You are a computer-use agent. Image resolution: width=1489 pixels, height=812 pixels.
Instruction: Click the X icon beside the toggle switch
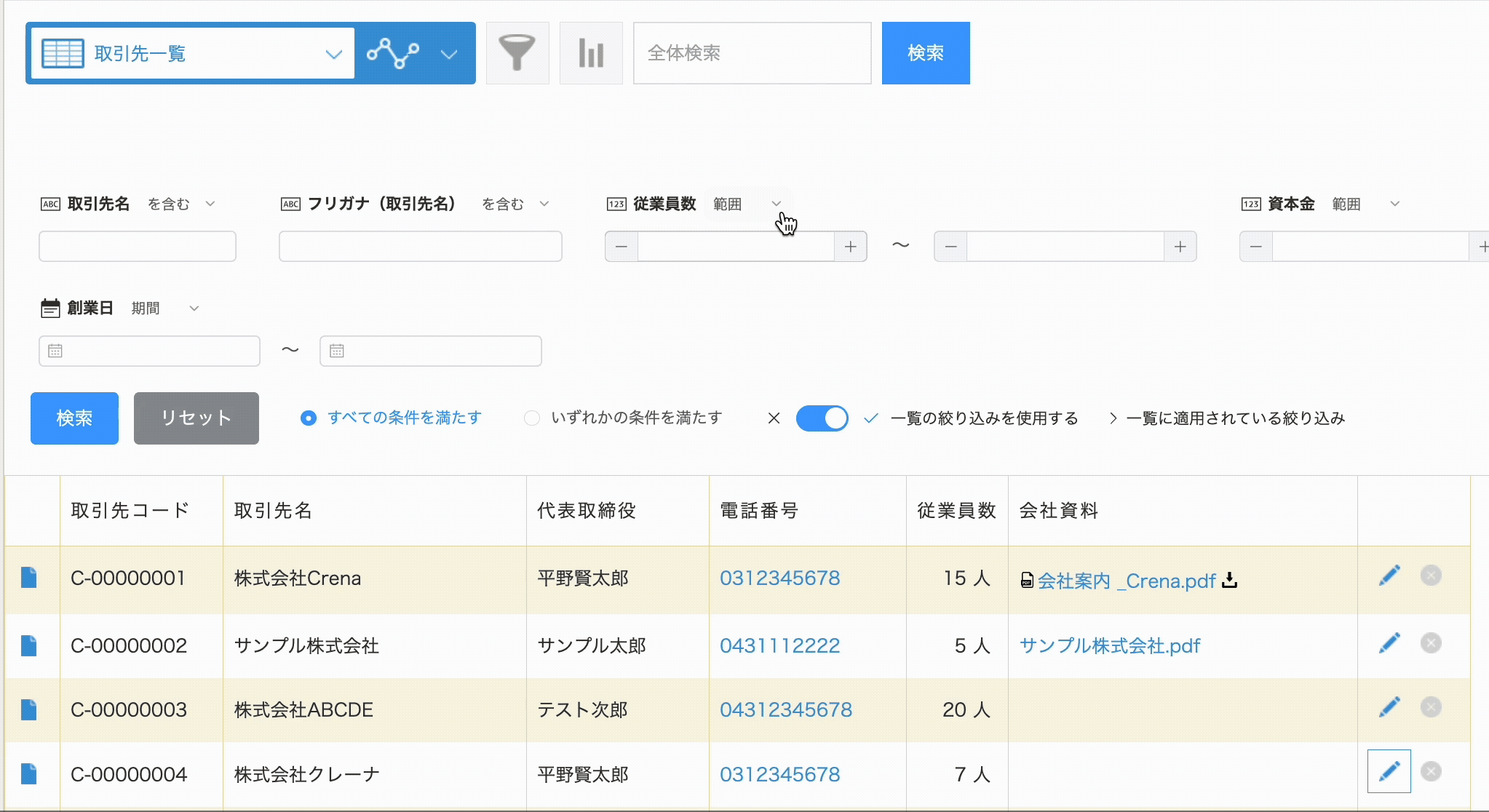pos(774,418)
